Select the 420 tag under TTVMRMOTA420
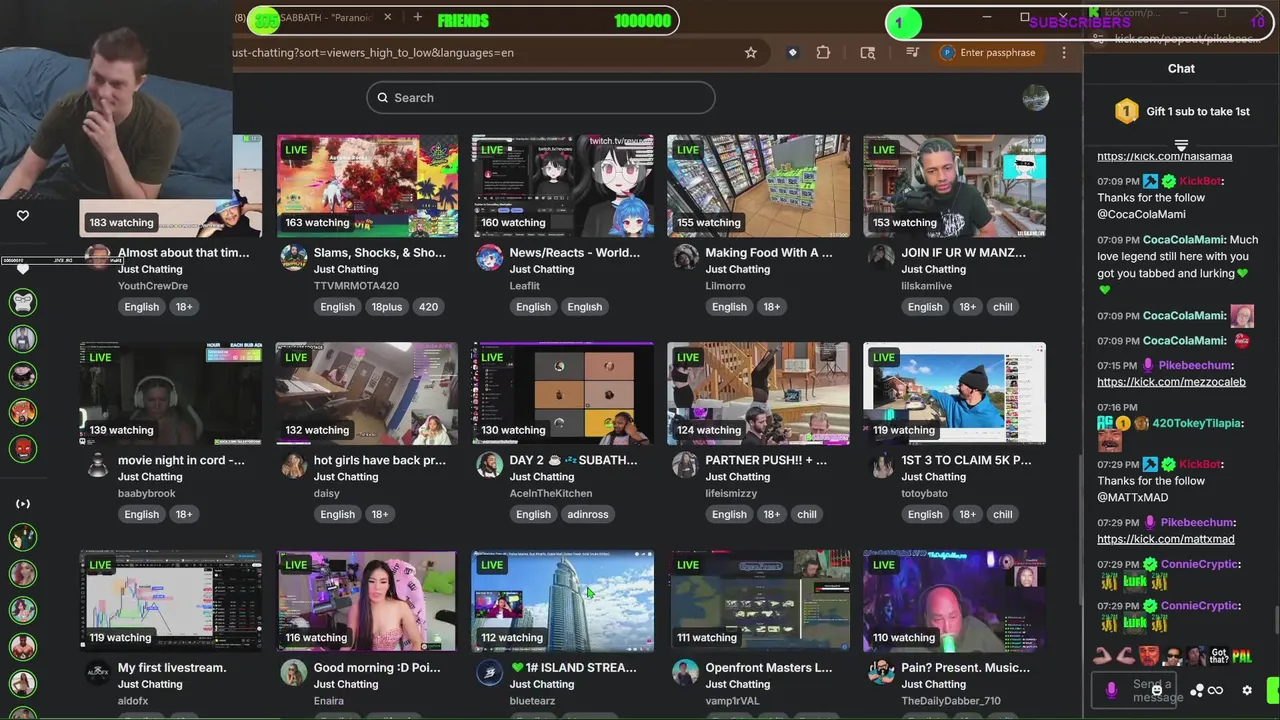Image resolution: width=1280 pixels, height=720 pixels. (428, 307)
